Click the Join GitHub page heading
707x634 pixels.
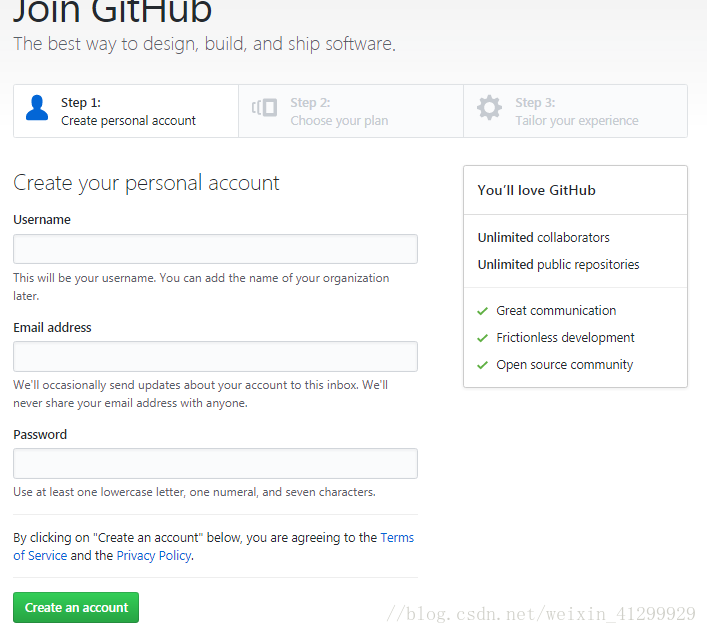tap(113, 11)
